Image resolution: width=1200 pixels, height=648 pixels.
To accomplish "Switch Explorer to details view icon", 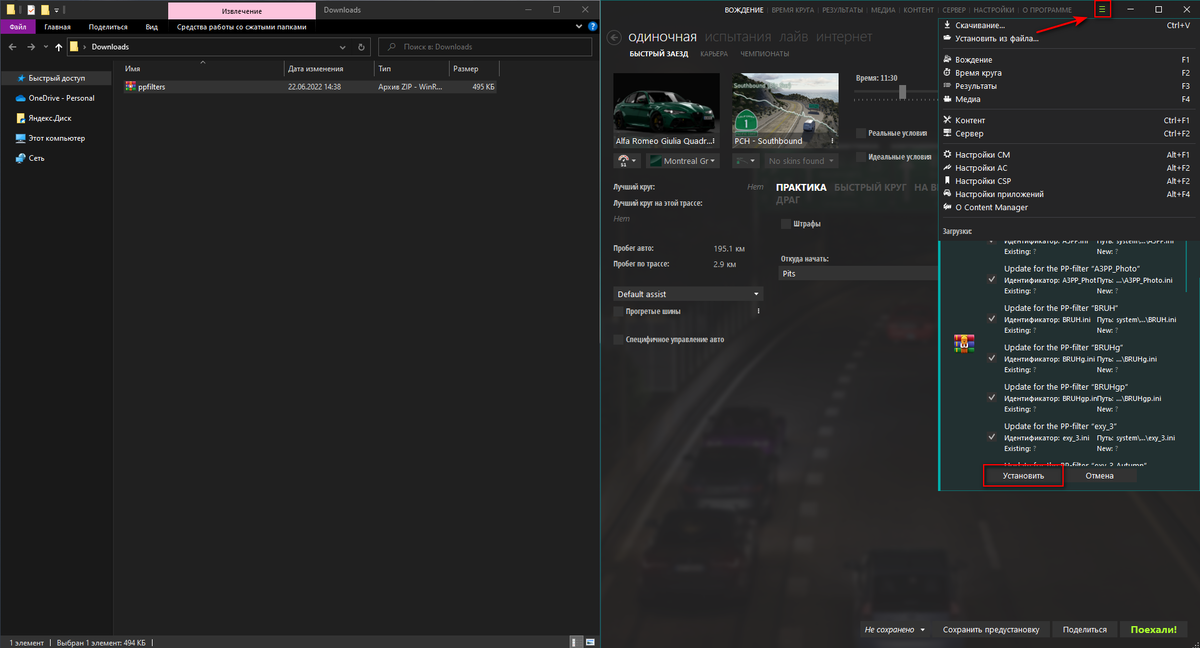I will [575, 641].
